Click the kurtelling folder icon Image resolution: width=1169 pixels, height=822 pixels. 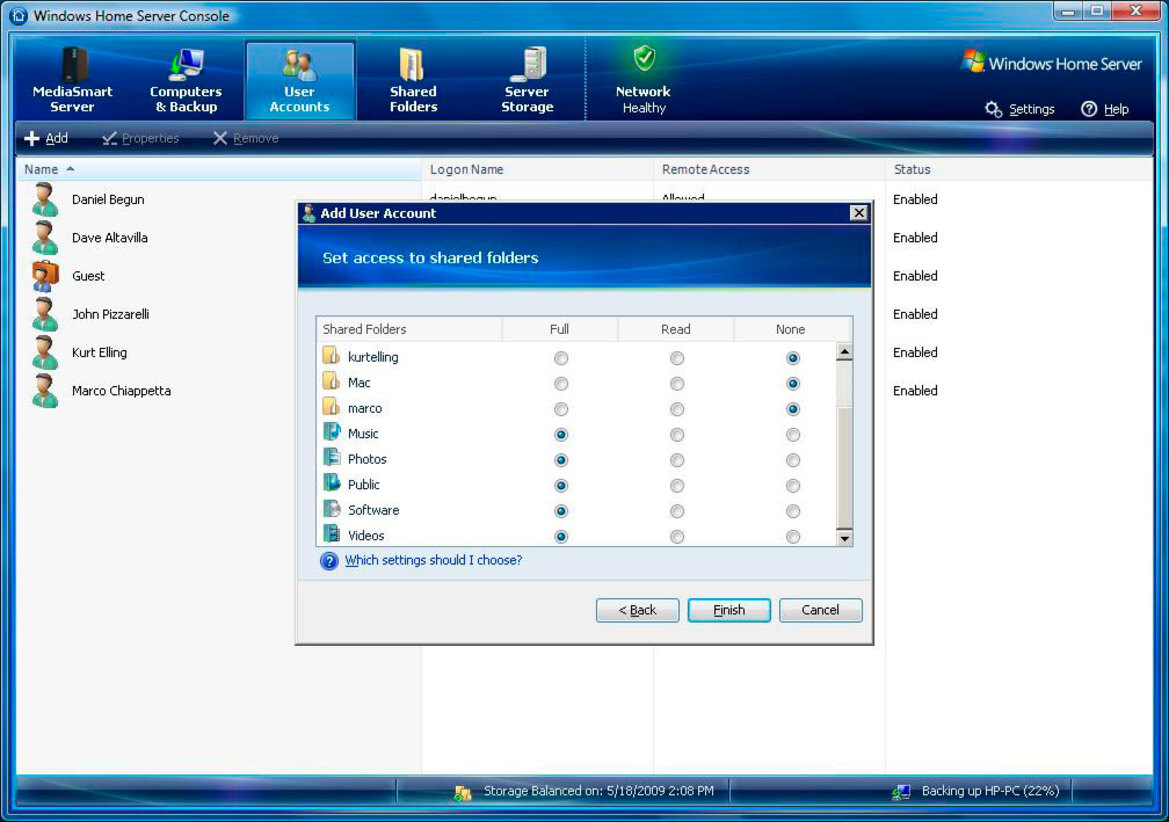point(331,355)
